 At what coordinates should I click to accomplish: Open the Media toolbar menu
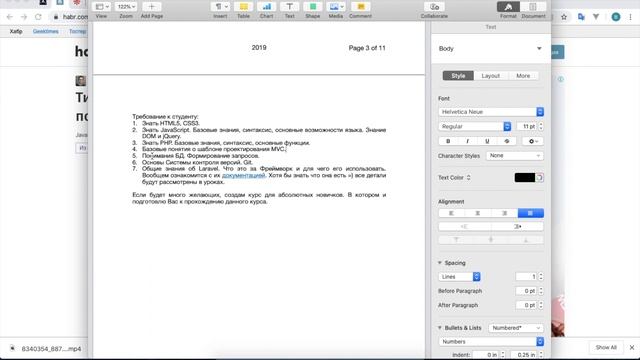click(x=336, y=7)
